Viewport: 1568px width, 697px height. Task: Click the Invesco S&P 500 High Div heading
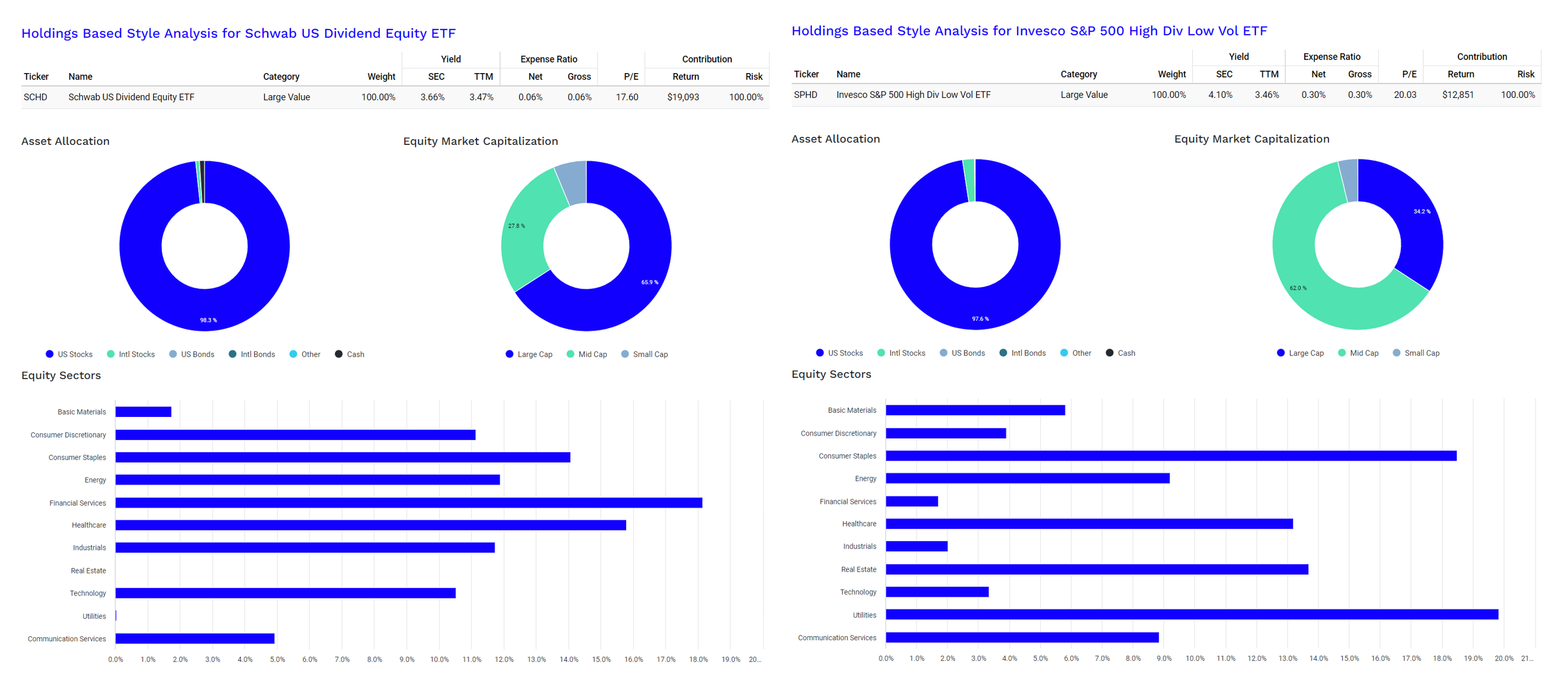coord(1029,31)
